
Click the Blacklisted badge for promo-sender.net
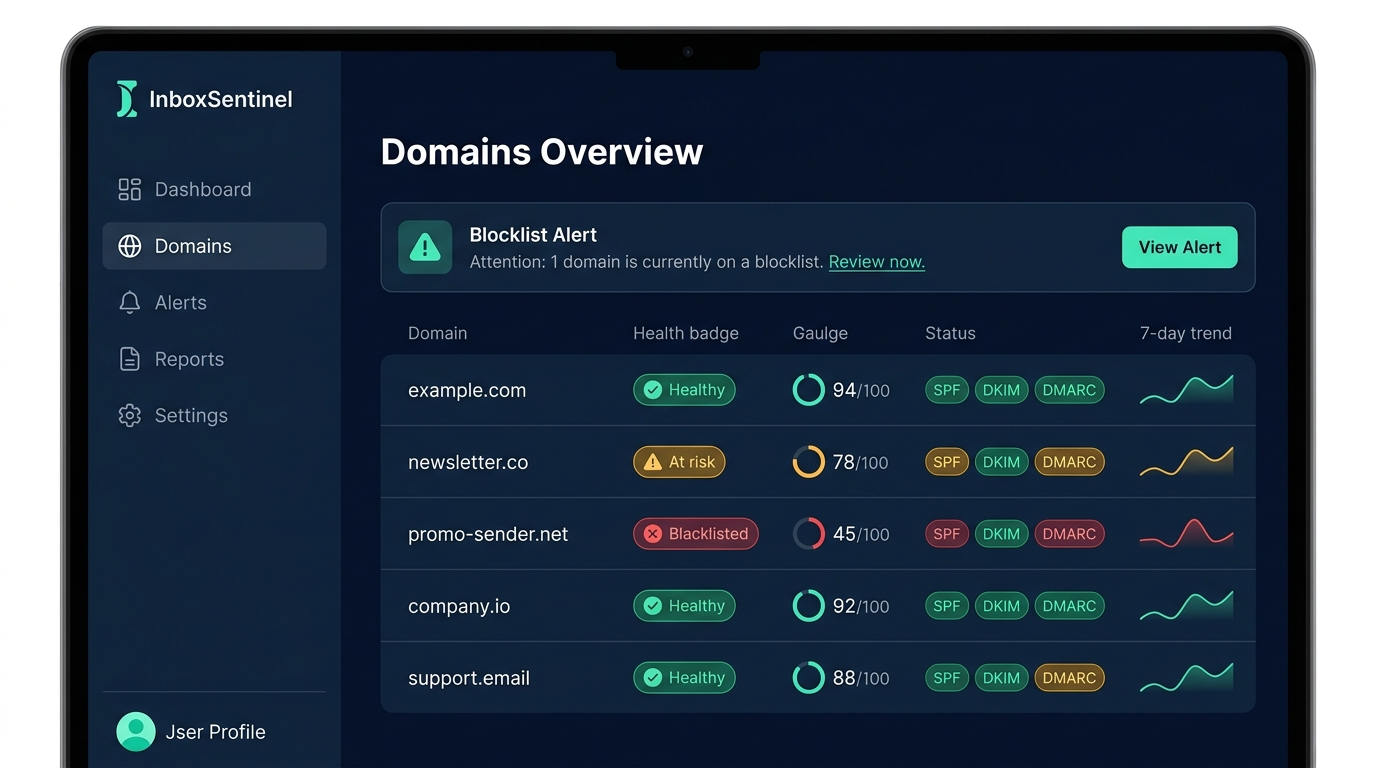[x=696, y=534]
